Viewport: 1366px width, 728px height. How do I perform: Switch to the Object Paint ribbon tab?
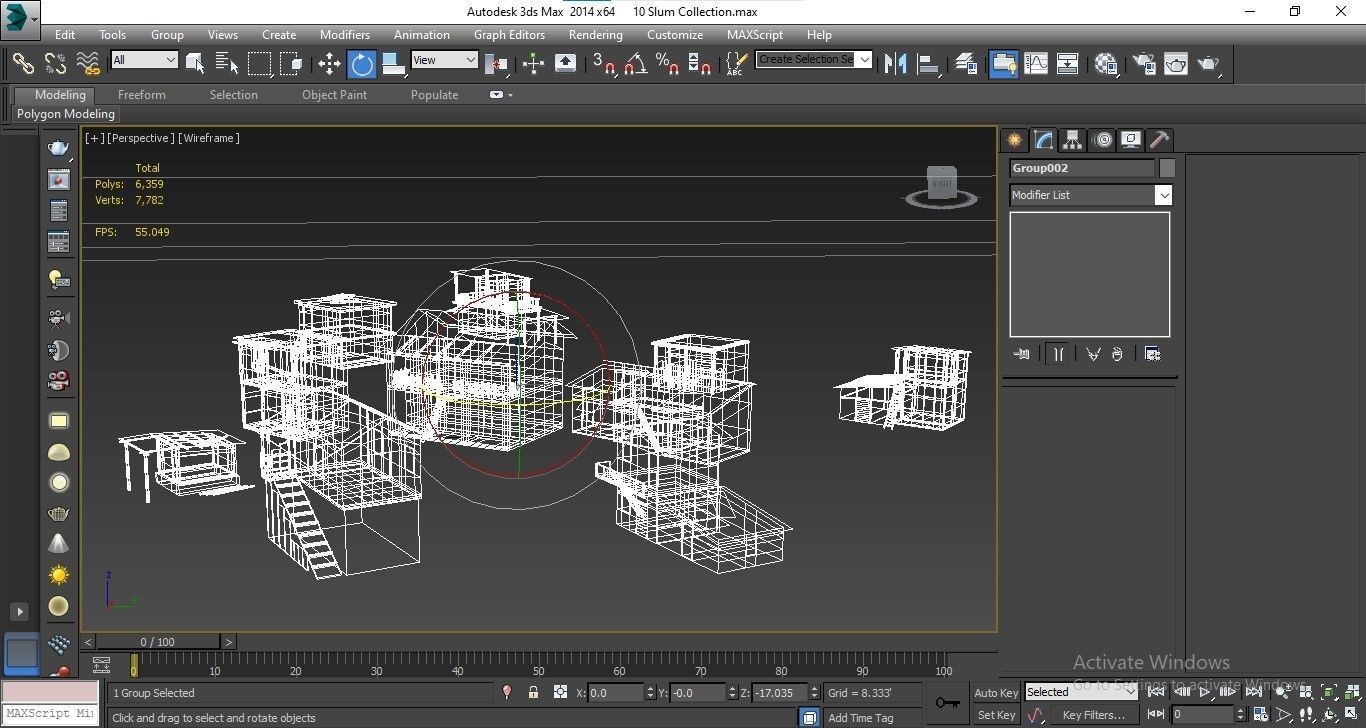click(x=334, y=95)
